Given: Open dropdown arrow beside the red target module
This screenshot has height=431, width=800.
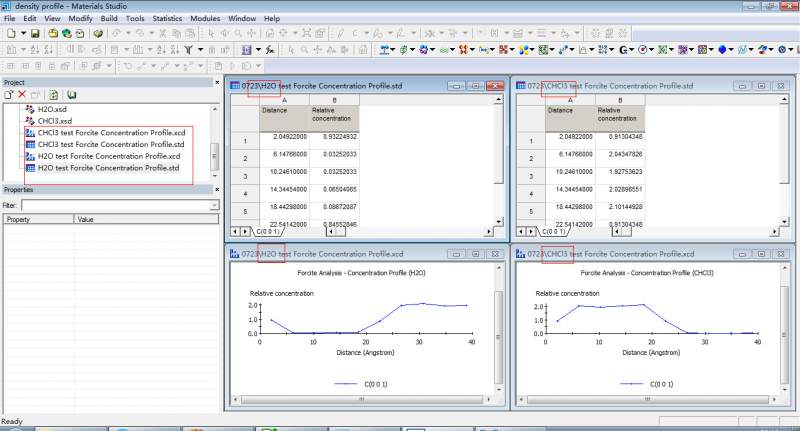Looking at the screenshot, I should tap(652, 50).
